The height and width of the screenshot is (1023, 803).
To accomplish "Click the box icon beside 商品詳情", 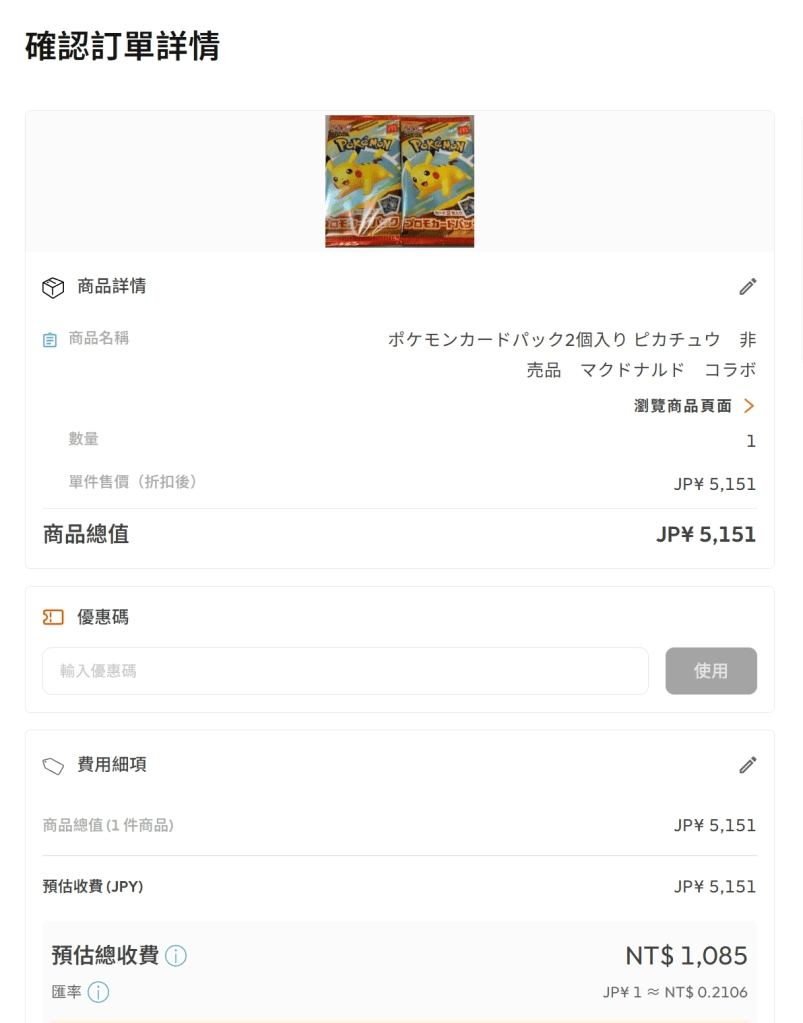I will (x=53, y=287).
